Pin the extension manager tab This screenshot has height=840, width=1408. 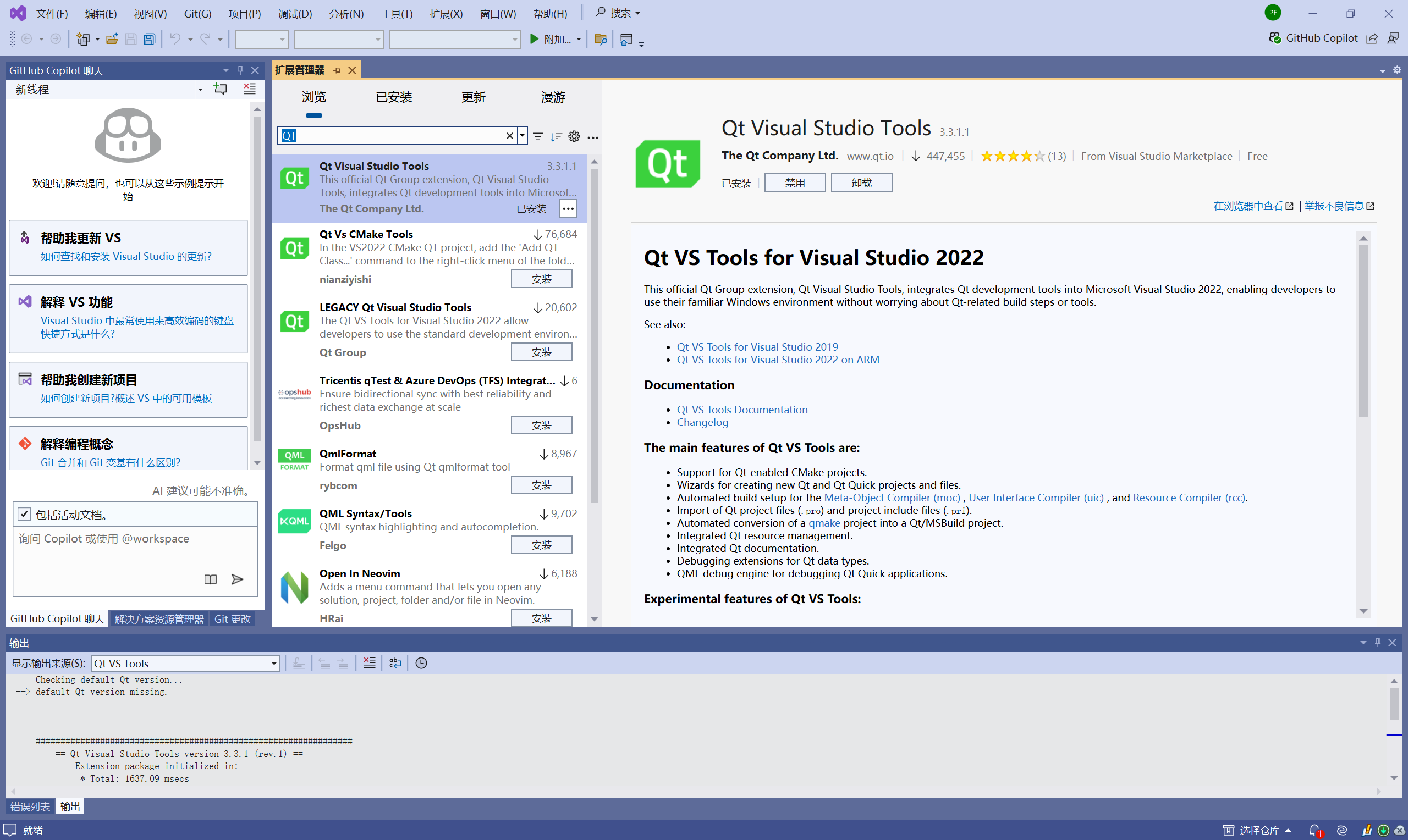(x=337, y=70)
